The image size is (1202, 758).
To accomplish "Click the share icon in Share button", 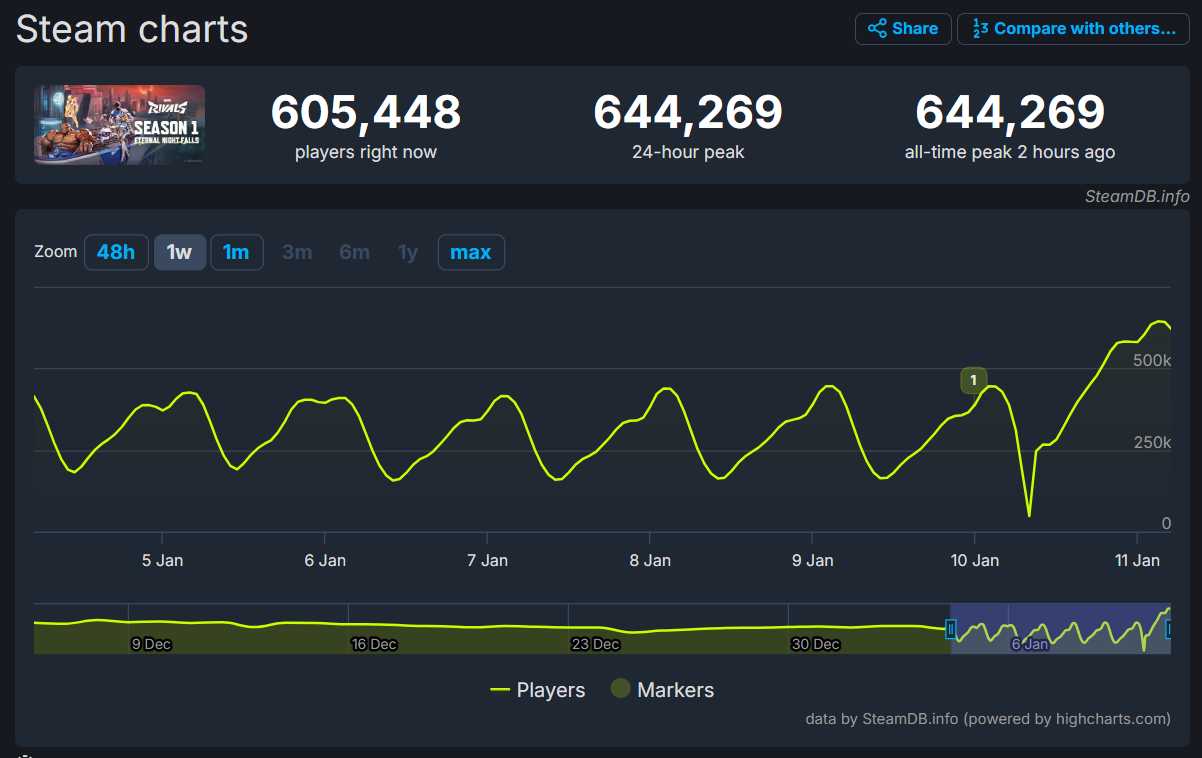I will pyautogui.click(x=877, y=29).
